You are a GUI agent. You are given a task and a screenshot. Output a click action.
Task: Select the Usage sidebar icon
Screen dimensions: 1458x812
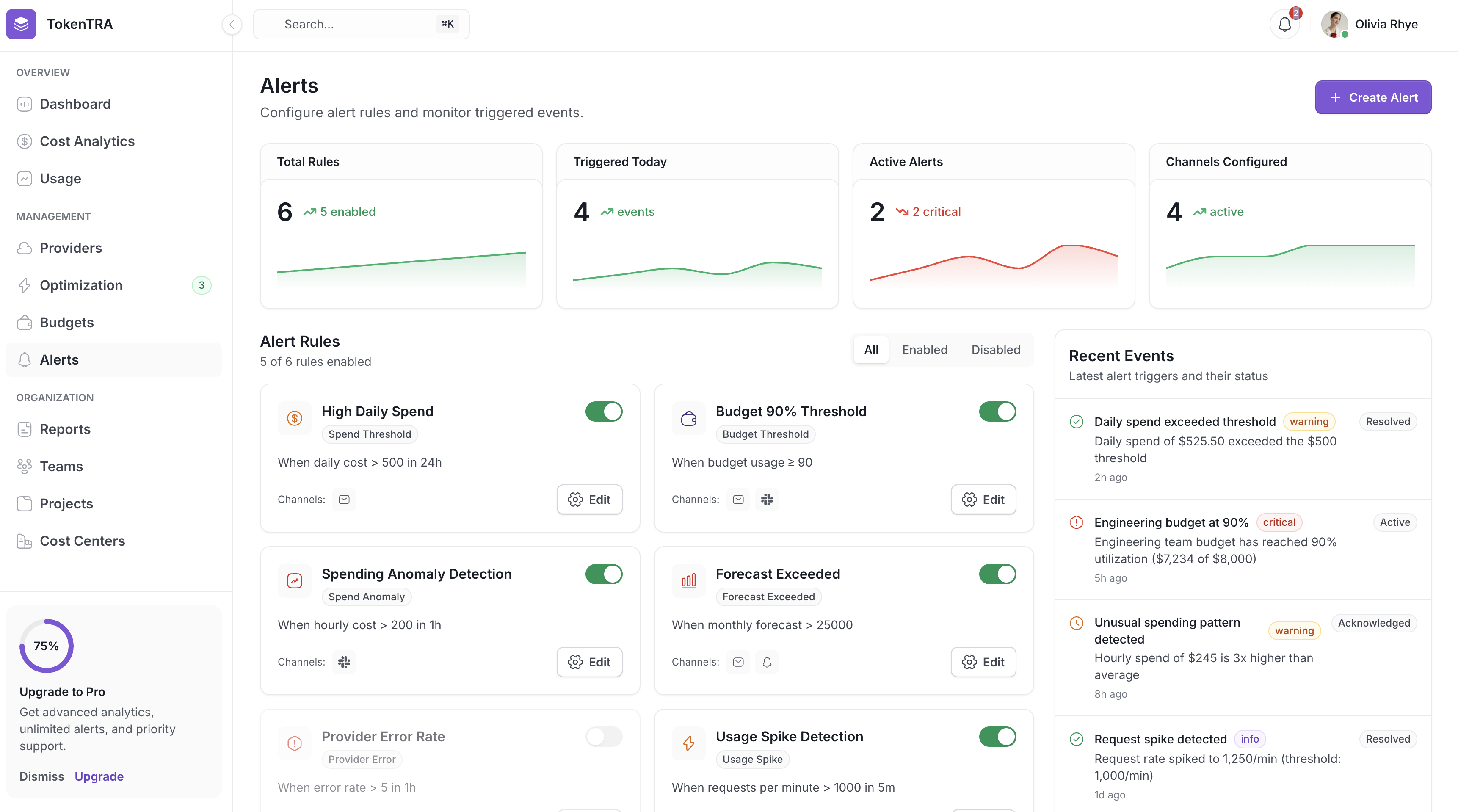click(24, 178)
